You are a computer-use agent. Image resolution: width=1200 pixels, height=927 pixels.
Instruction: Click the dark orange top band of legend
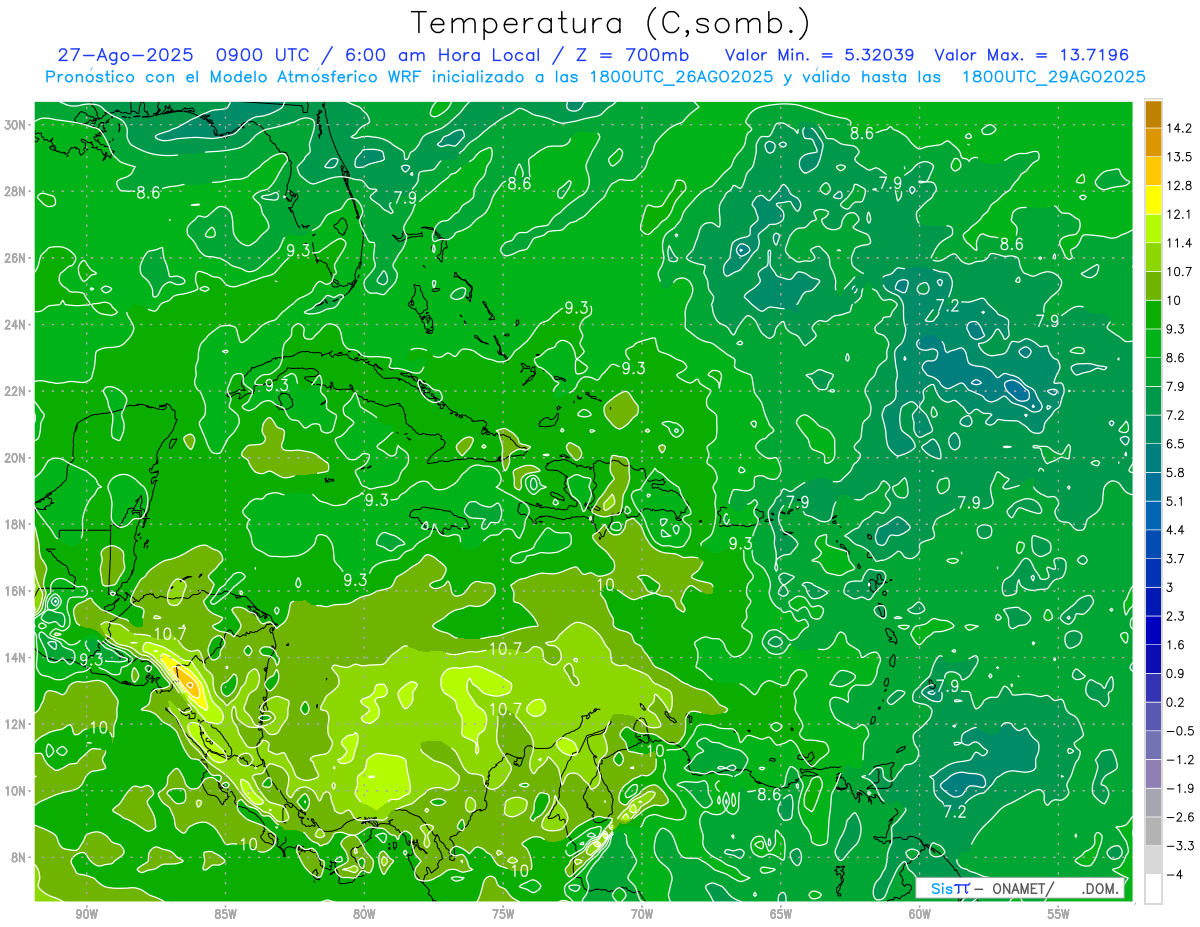pyautogui.click(x=1153, y=113)
